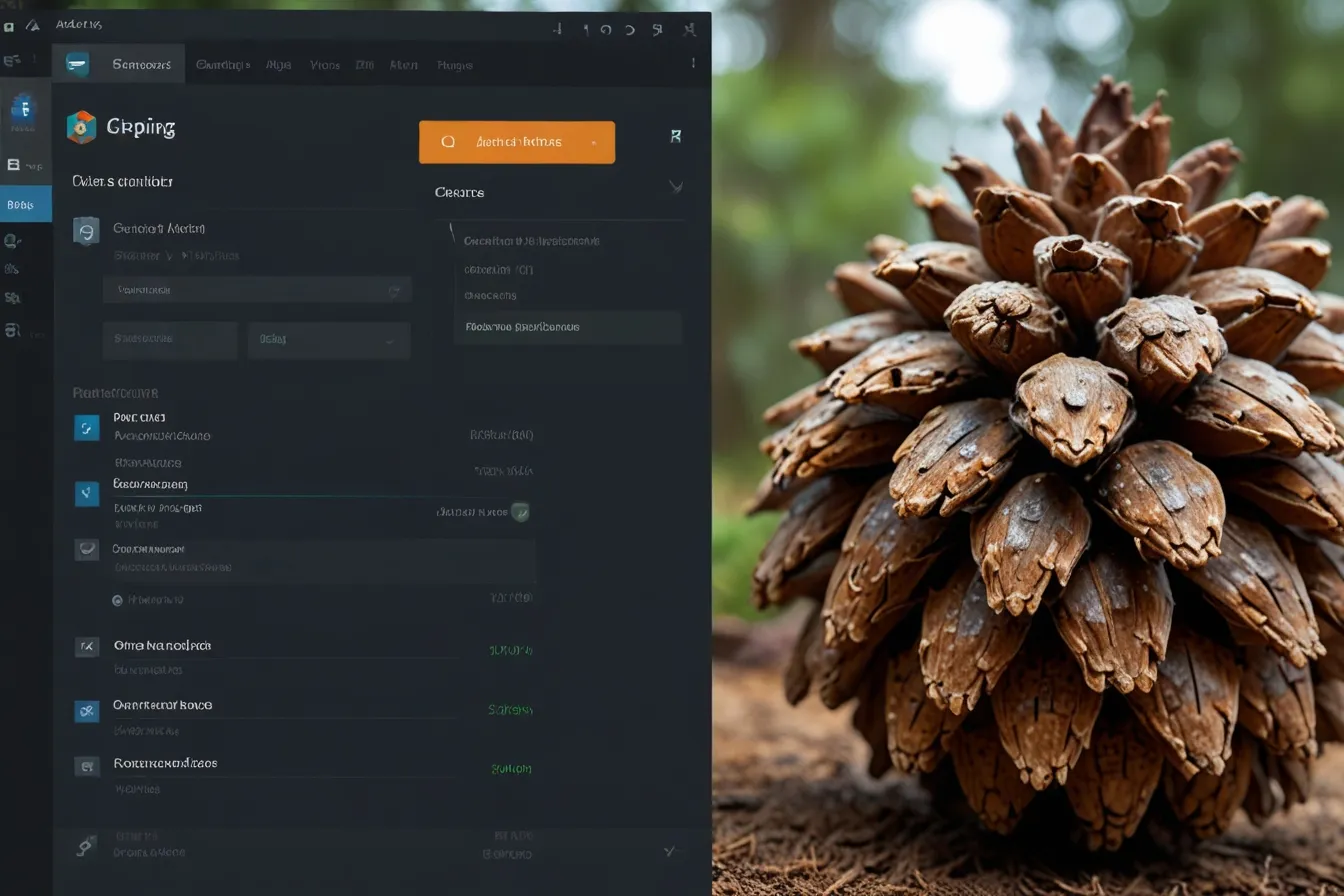Open the small dropdown with down arrow

(x=329, y=340)
